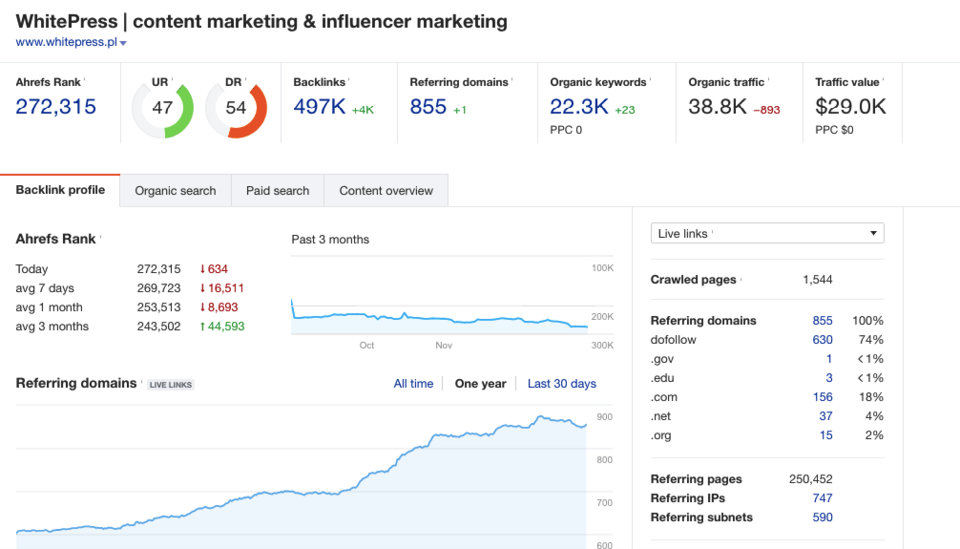Click the avg 1 month rank 253,513
The height and width of the screenshot is (549, 960).
pyautogui.click(x=159, y=307)
